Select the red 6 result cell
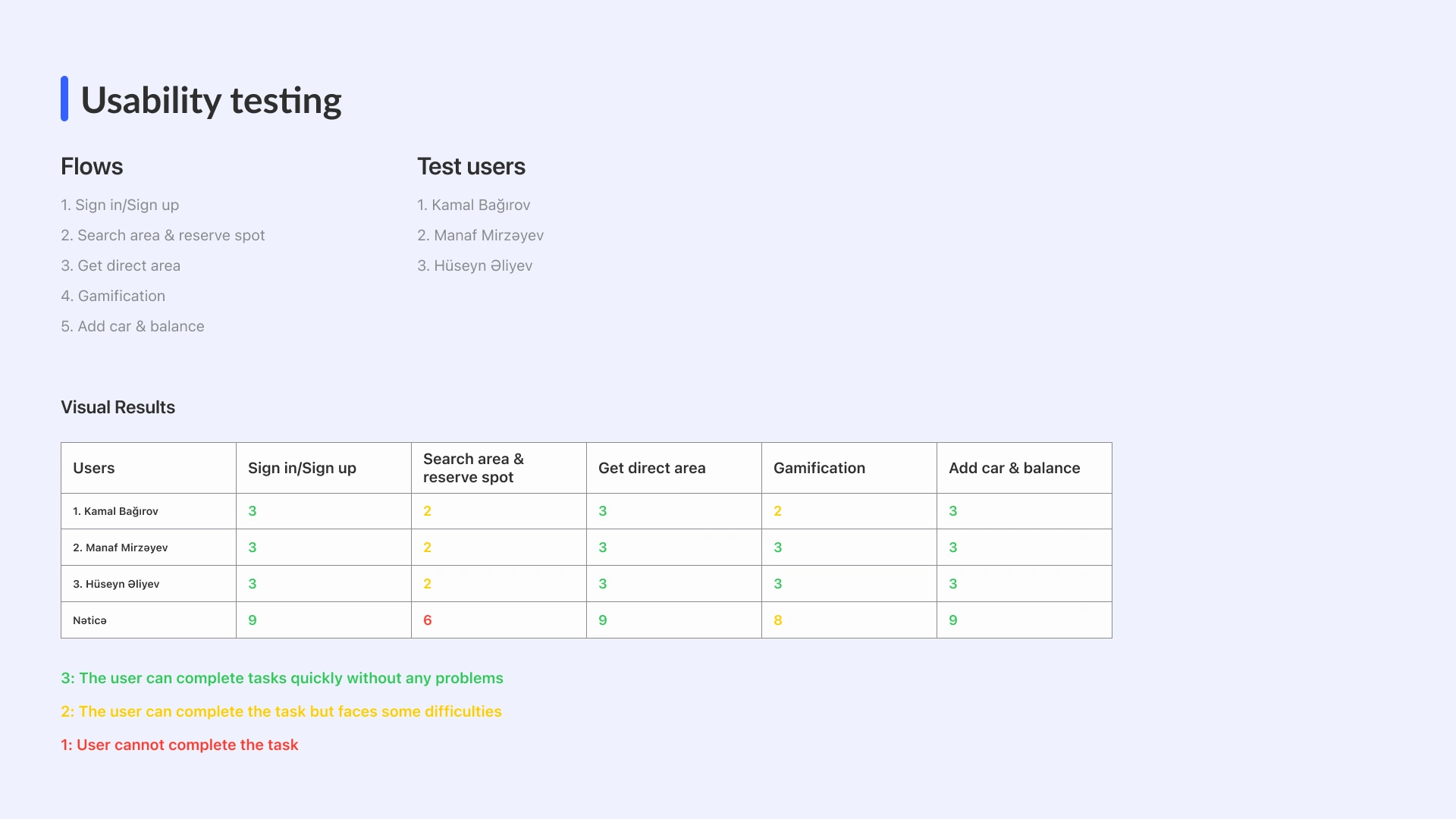The height and width of the screenshot is (819, 1456). [x=428, y=620]
